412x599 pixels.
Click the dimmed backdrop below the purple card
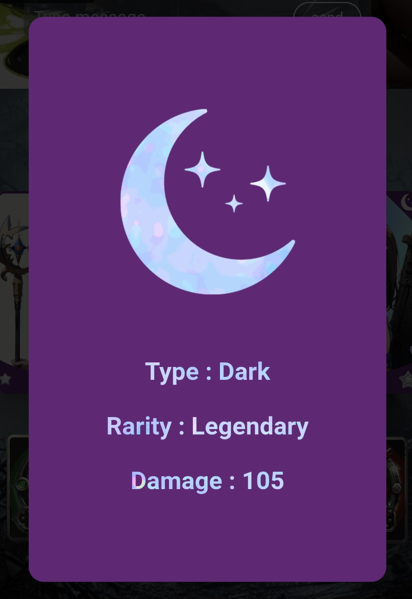(x=206, y=591)
